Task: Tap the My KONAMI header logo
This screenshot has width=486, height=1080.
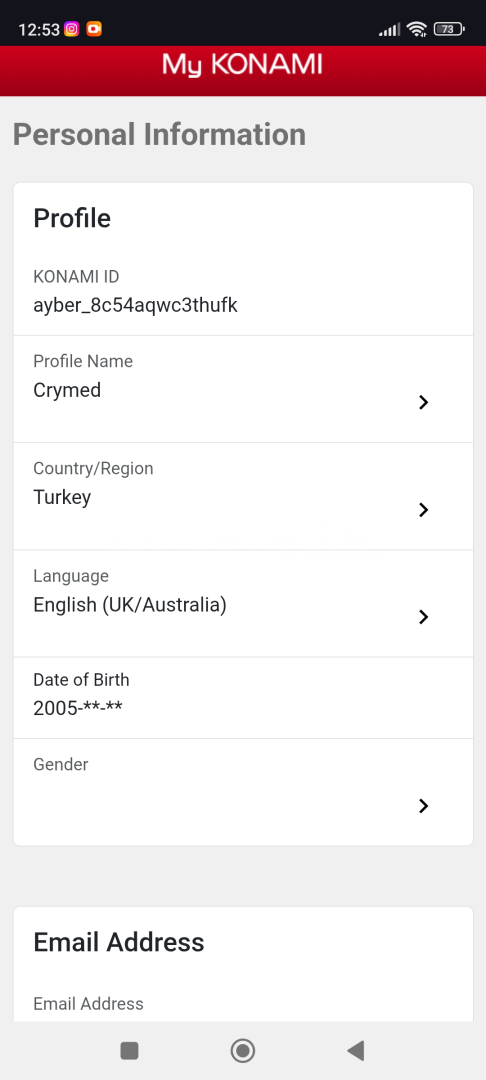Action: tap(242, 65)
